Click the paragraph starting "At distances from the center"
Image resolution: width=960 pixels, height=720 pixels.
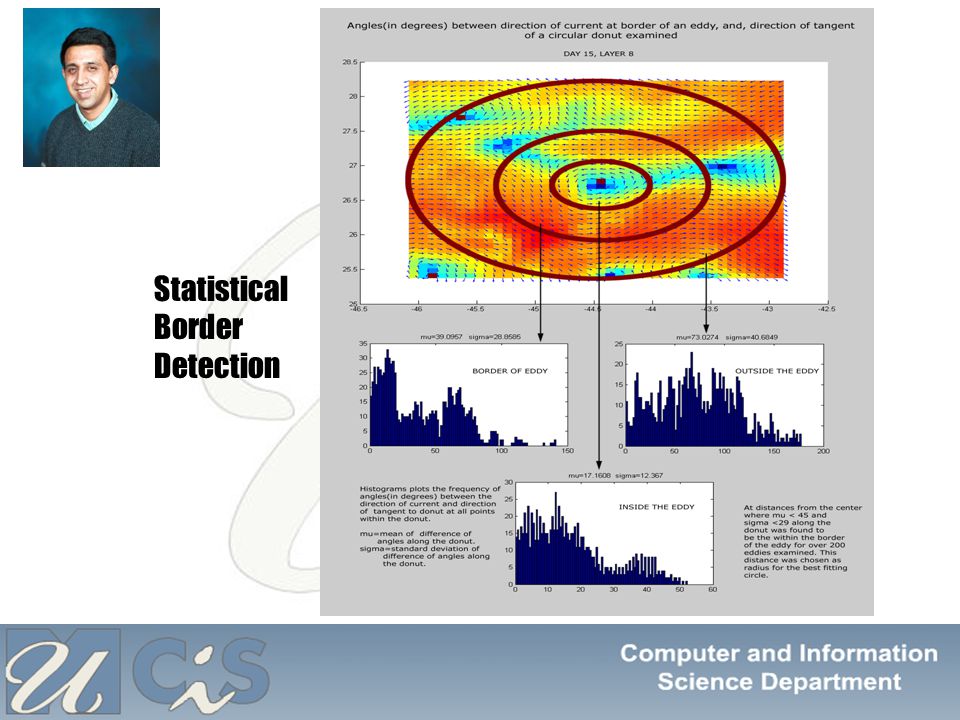coord(803,541)
